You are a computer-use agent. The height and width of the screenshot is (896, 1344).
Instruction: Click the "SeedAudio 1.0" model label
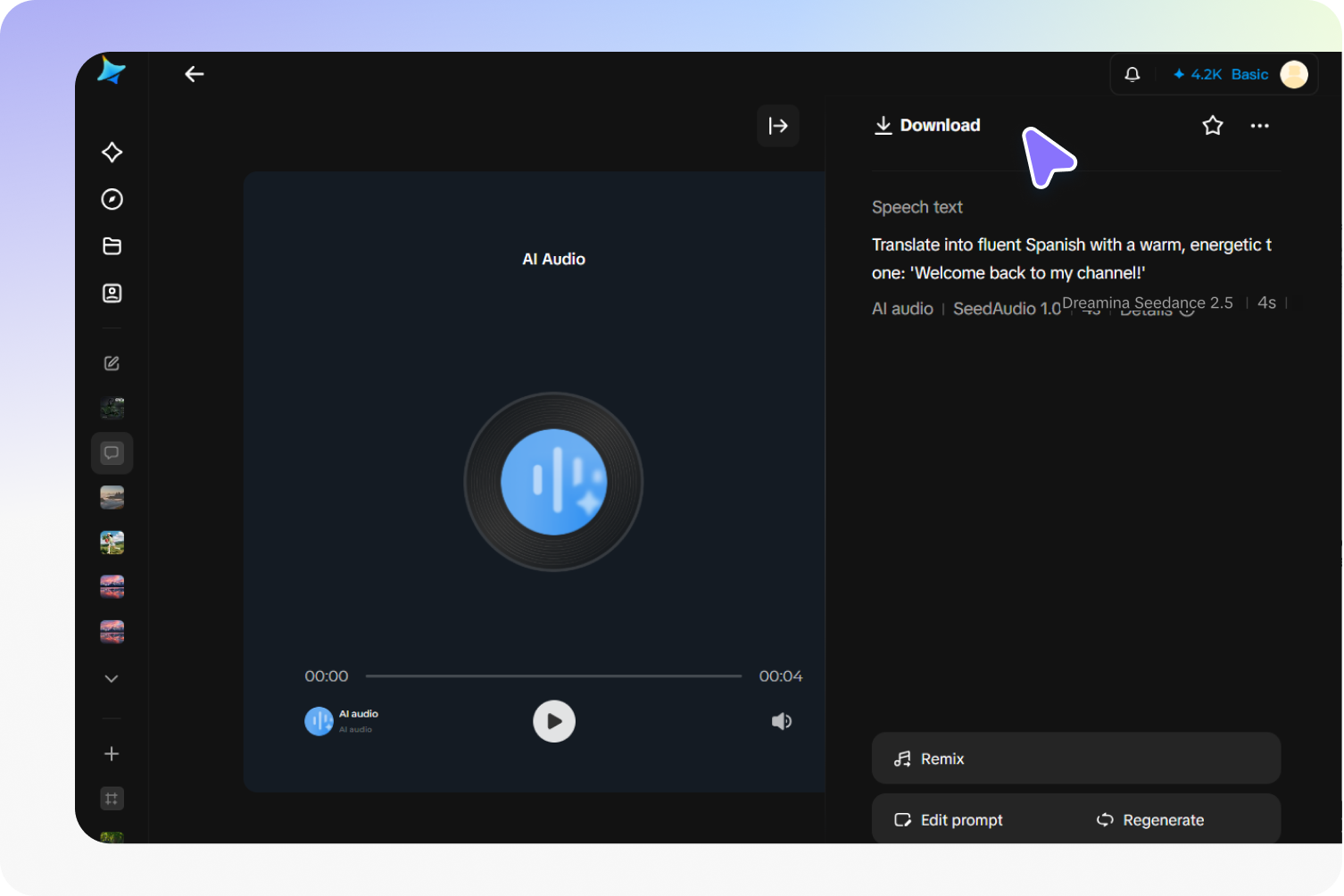(x=1007, y=309)
